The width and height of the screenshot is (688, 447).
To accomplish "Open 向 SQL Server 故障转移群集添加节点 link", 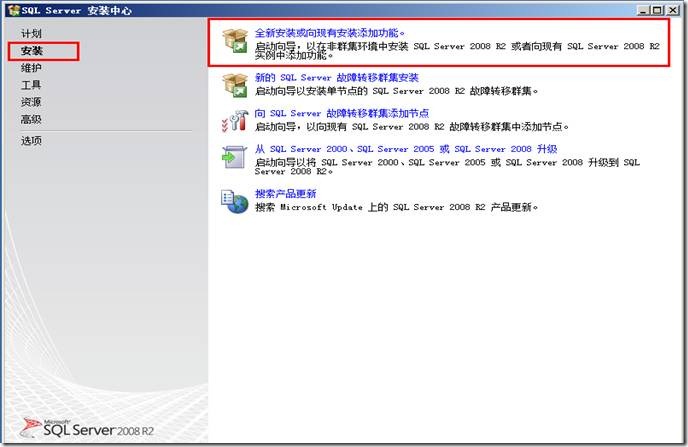I will point(341,113).
